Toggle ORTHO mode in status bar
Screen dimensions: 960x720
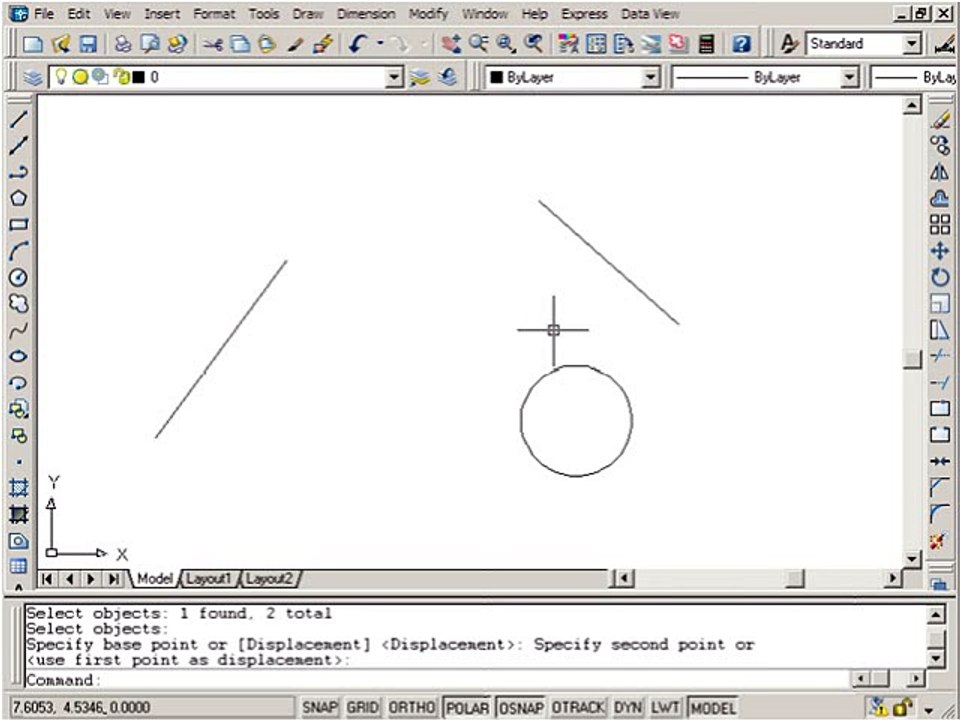pyautogui.click(x=411, y=708)
